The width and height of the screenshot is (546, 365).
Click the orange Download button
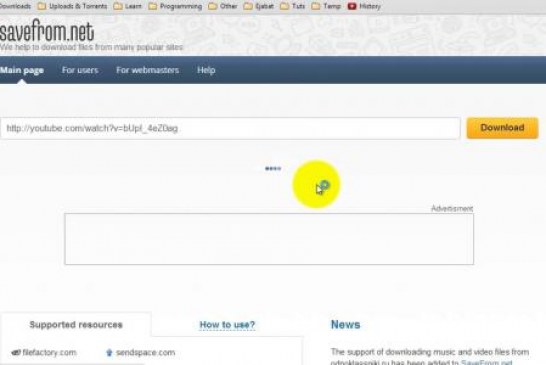tap(502, 128)
